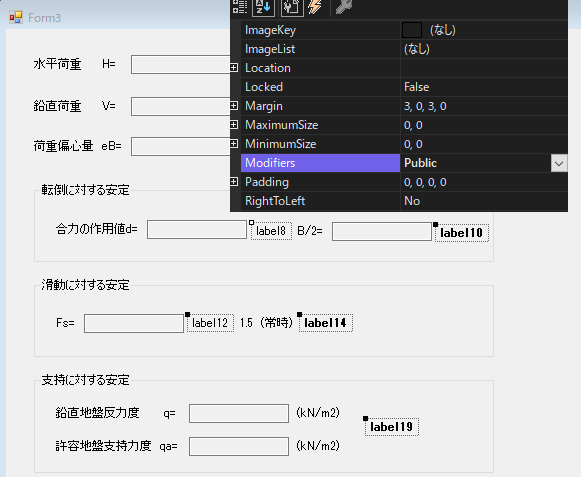
Task: Click the 鉛直荷重 V= text box
Action: pos(181,106)
